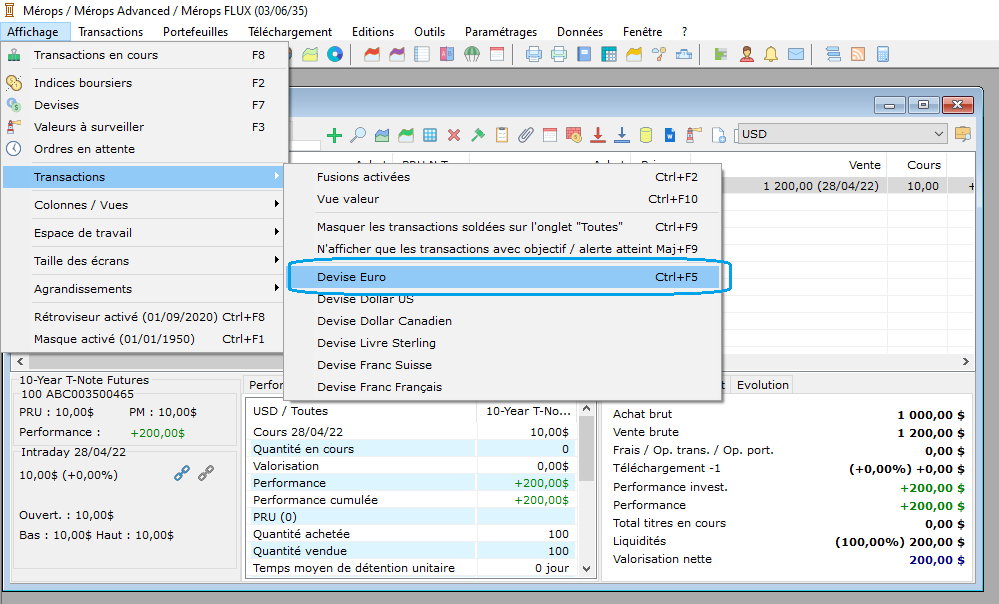Click the Cours column header

pyautogui.click(x=917, y=165)
